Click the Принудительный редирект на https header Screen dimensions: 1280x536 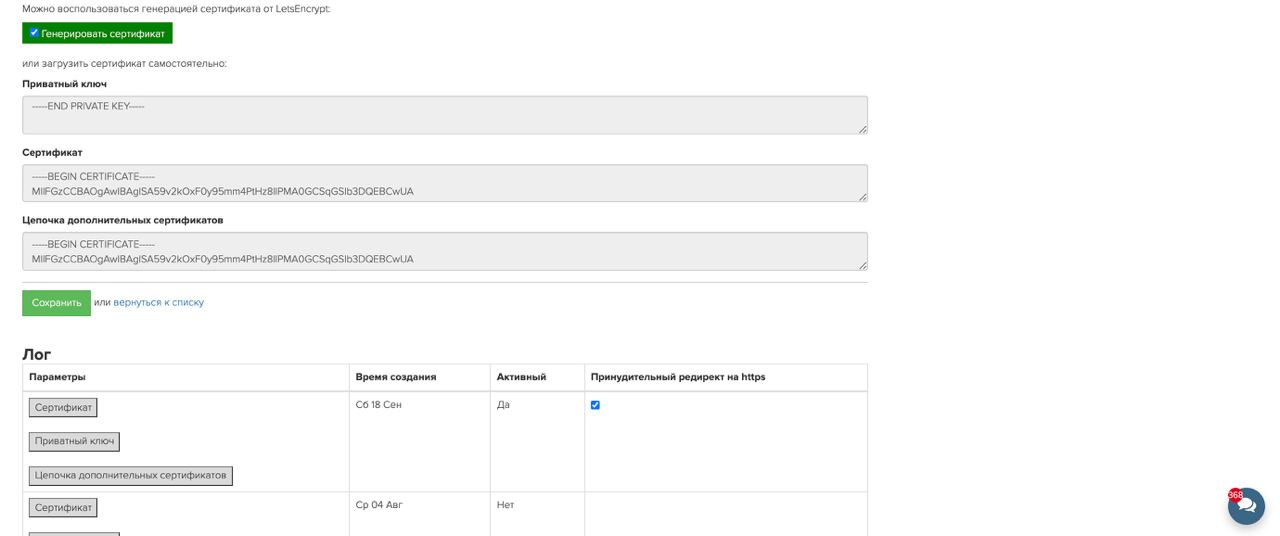pos(726,377)
